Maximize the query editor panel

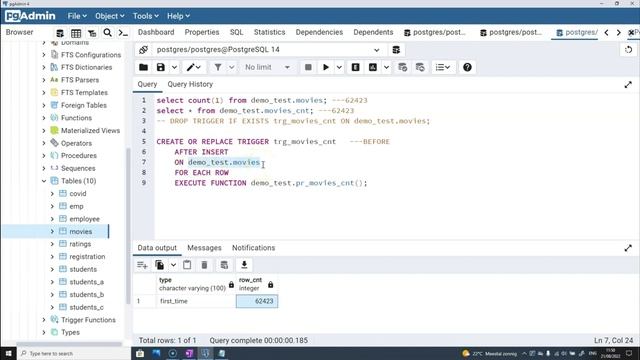point(628,84)
